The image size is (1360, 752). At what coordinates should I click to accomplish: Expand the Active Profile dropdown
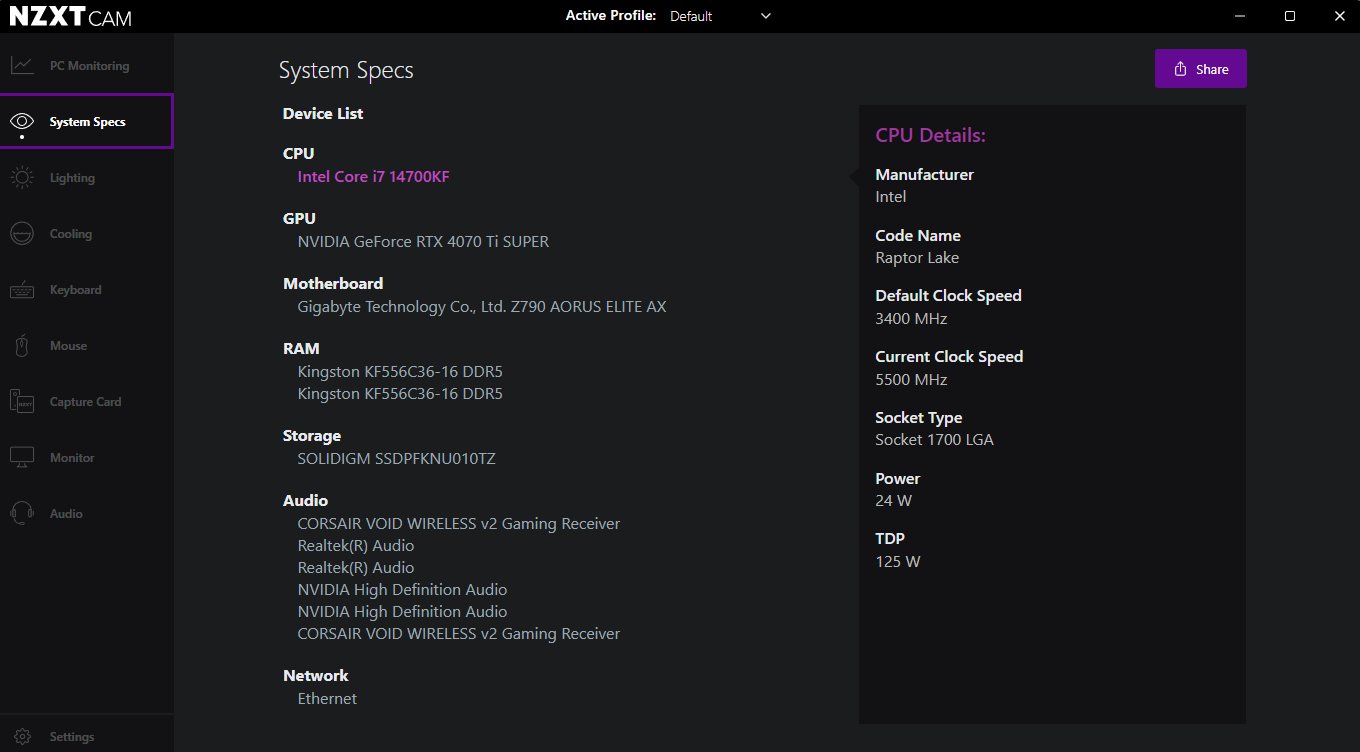[720, 16]
